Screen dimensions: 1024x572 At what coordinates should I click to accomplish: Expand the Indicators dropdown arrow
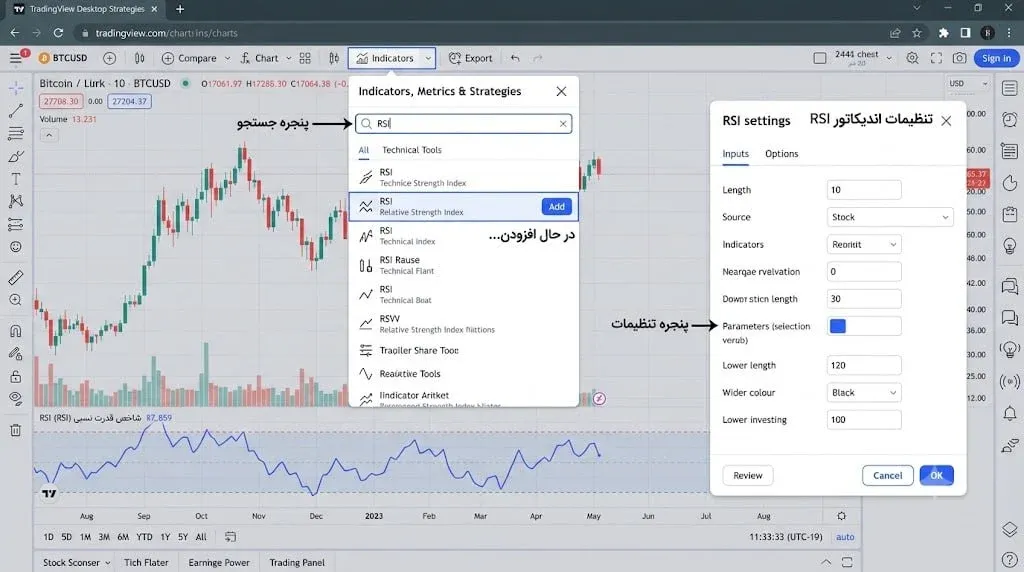coord(428,58)
